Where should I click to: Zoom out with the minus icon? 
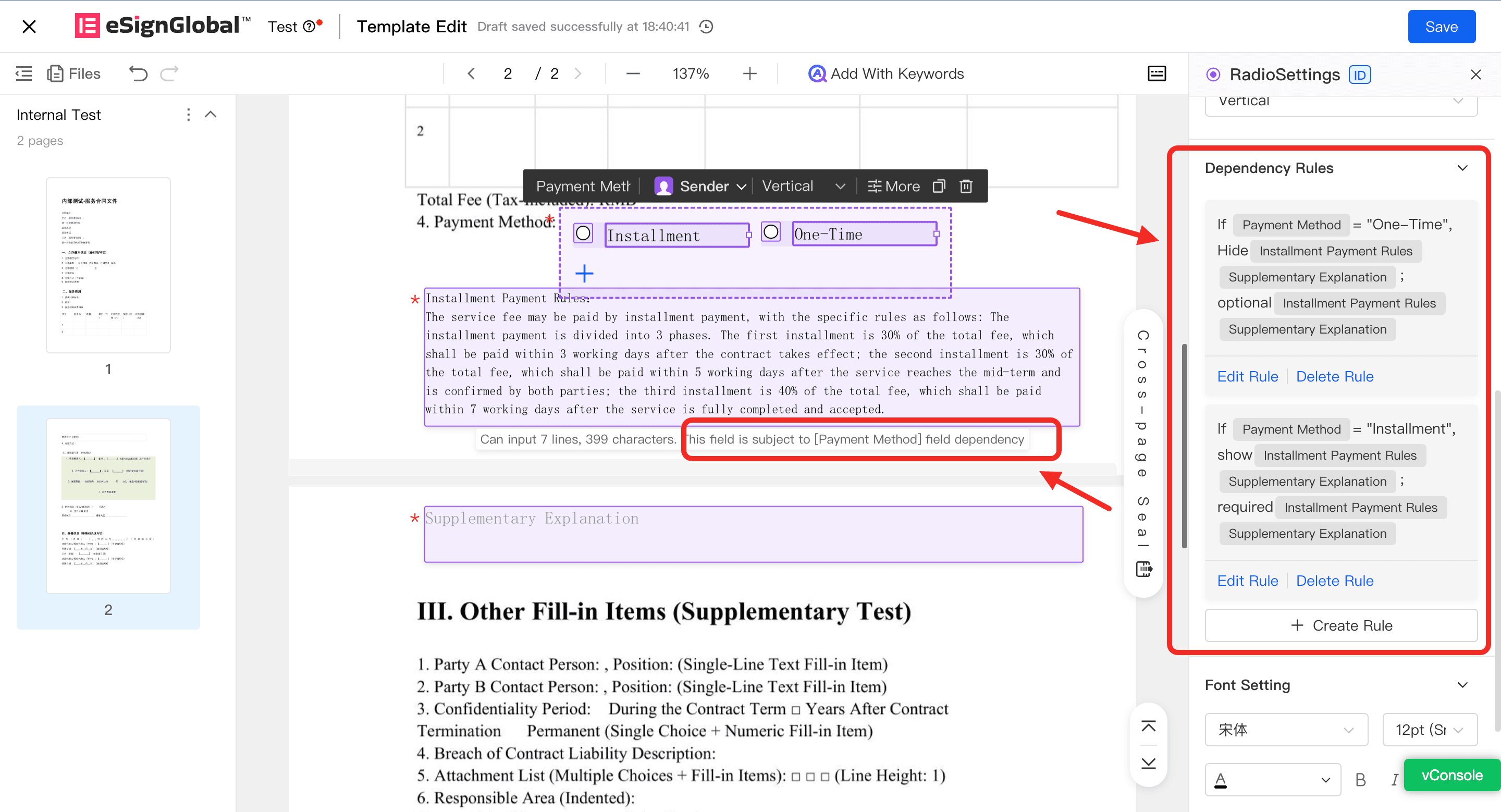point(633,73)
